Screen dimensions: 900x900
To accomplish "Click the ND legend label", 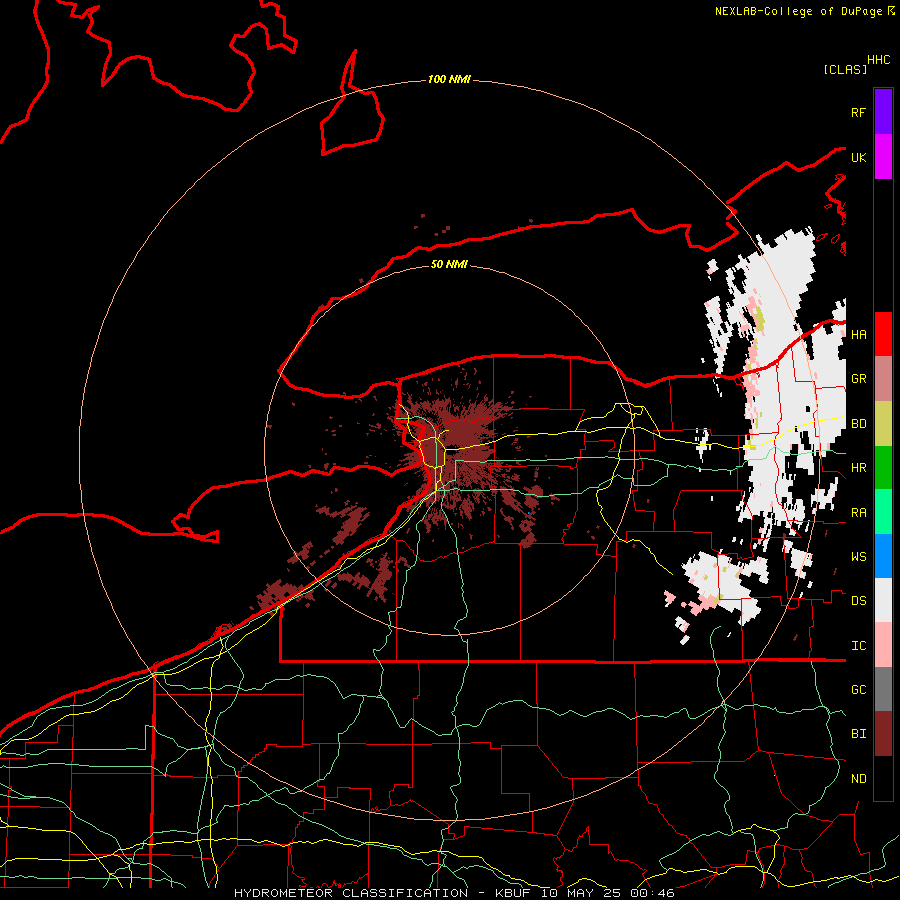I will click(859, 779).
